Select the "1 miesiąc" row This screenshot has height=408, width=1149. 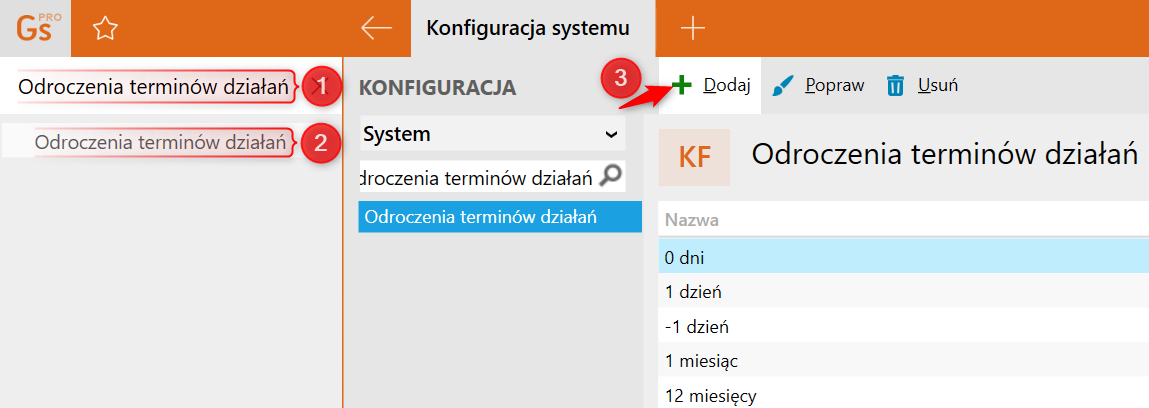tap(702, 360)
